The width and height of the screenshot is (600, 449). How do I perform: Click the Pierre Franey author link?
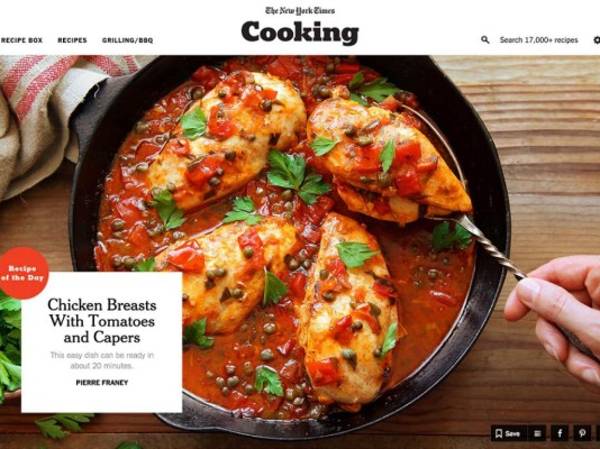(102, 382)
